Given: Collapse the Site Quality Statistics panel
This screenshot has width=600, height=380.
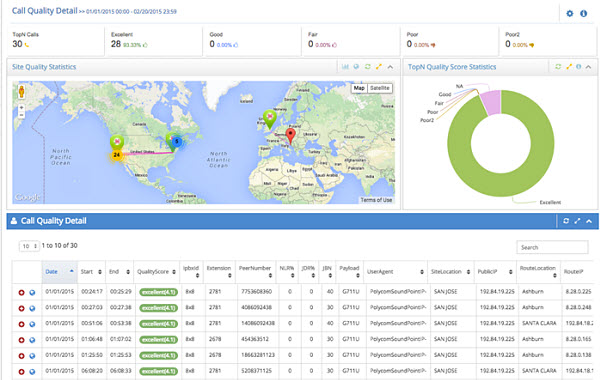Looking at the screenshot, I should click(x=390, y=67).
